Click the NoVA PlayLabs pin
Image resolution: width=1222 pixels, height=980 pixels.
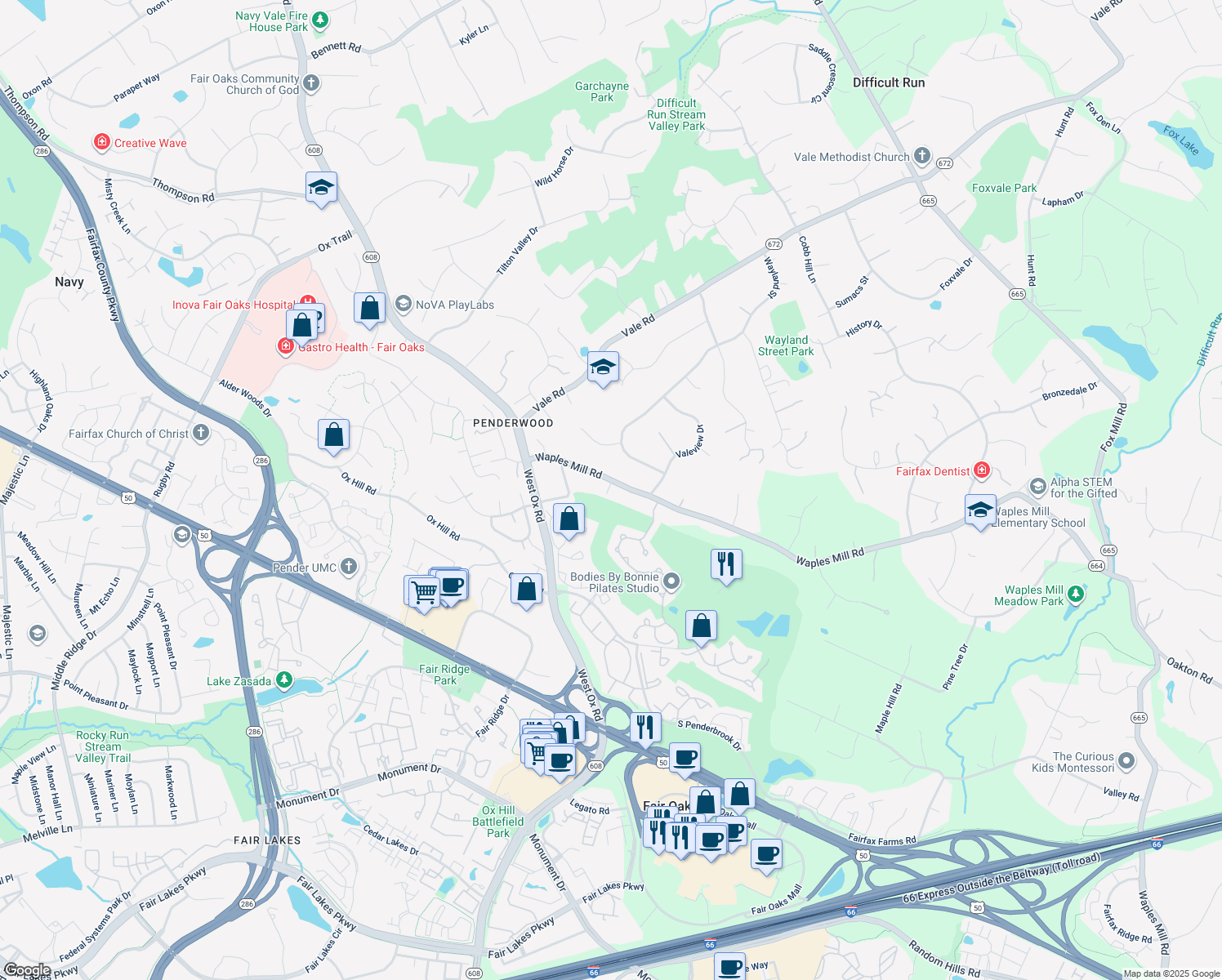403,304
